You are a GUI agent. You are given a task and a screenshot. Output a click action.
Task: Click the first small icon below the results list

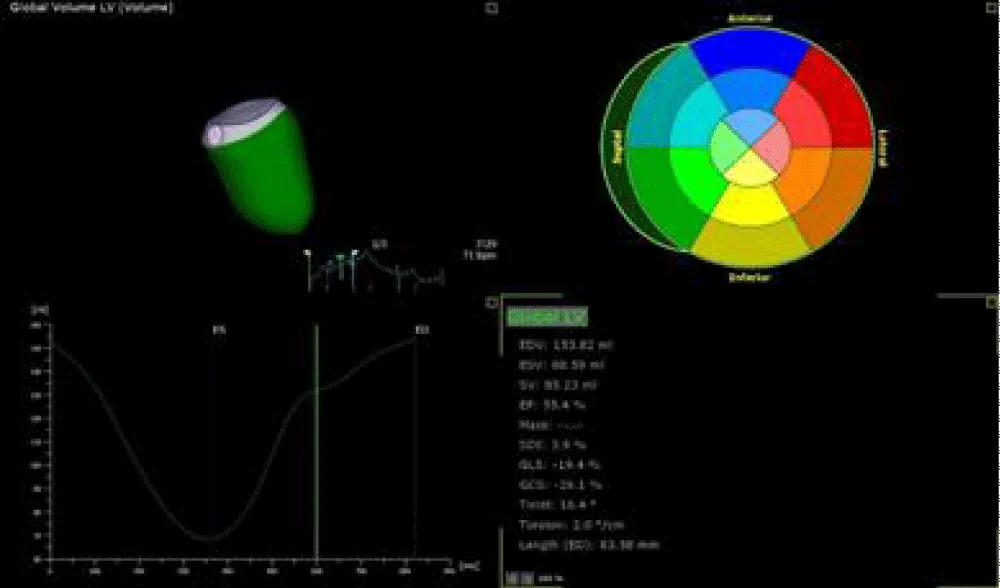[x=513, y=578]
